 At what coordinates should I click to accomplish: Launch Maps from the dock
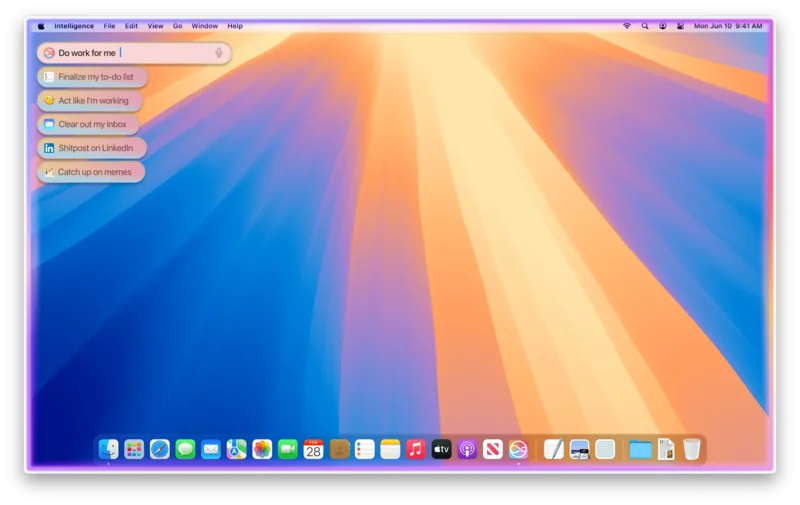(237, 449)
